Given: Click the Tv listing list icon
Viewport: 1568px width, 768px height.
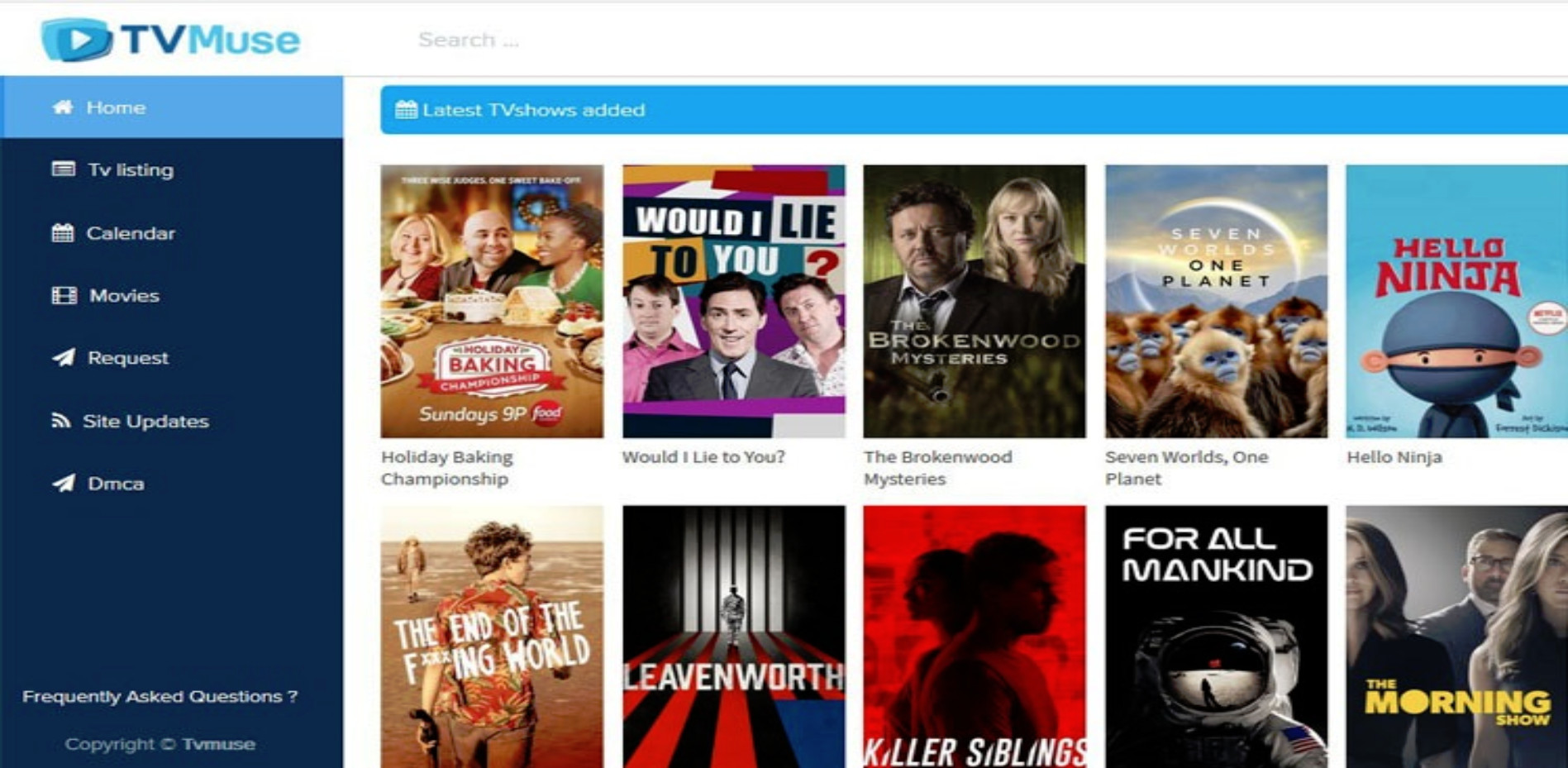Looking at the screenshot, I should (x=63, y=169).
